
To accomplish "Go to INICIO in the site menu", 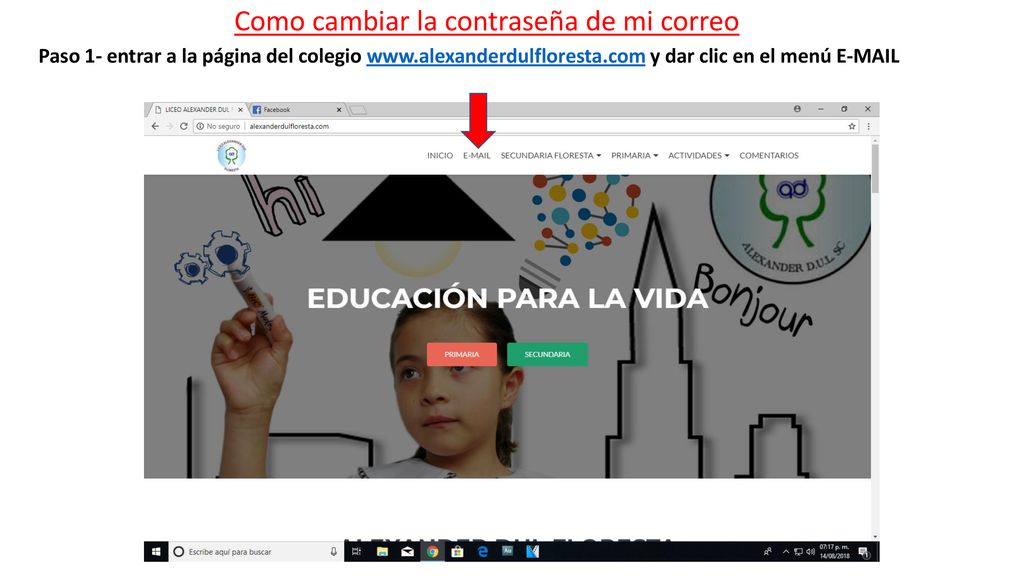I will pyautogui.click(x=440, y=155).
